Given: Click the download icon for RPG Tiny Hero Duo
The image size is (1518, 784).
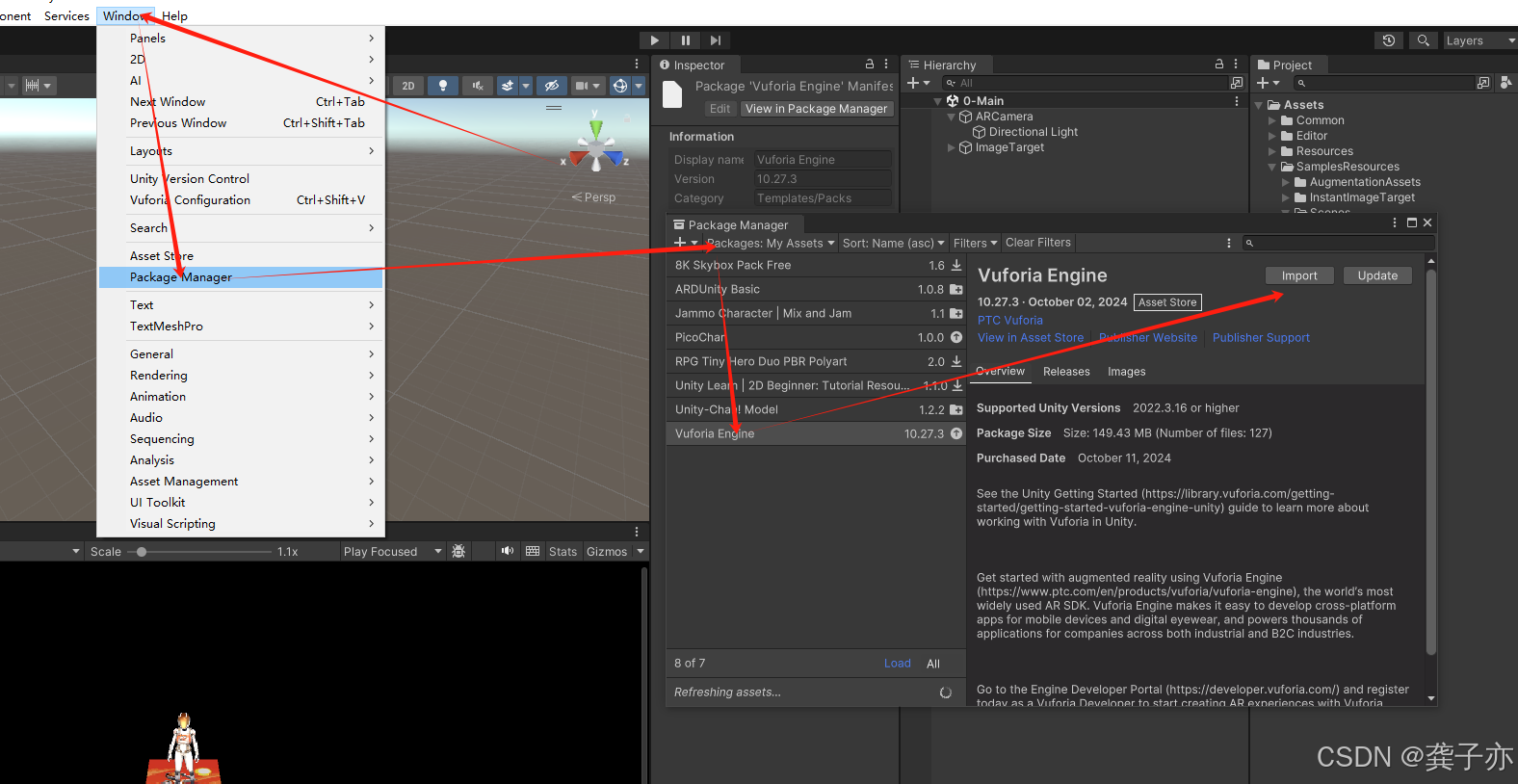Looking at the screenshot, I should (956, 361).
